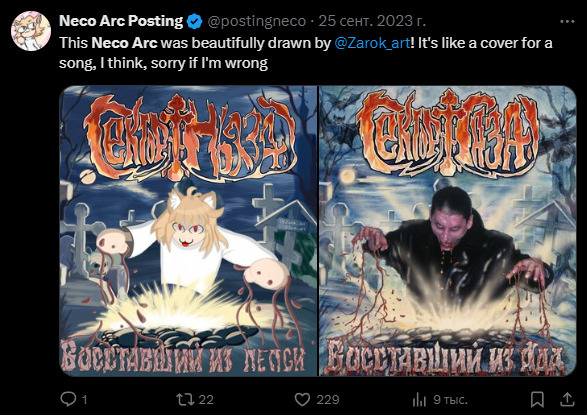Enlarge the left Neco Arc drawn cover
Screen dimensions: 587x415
tap(188, 231)
